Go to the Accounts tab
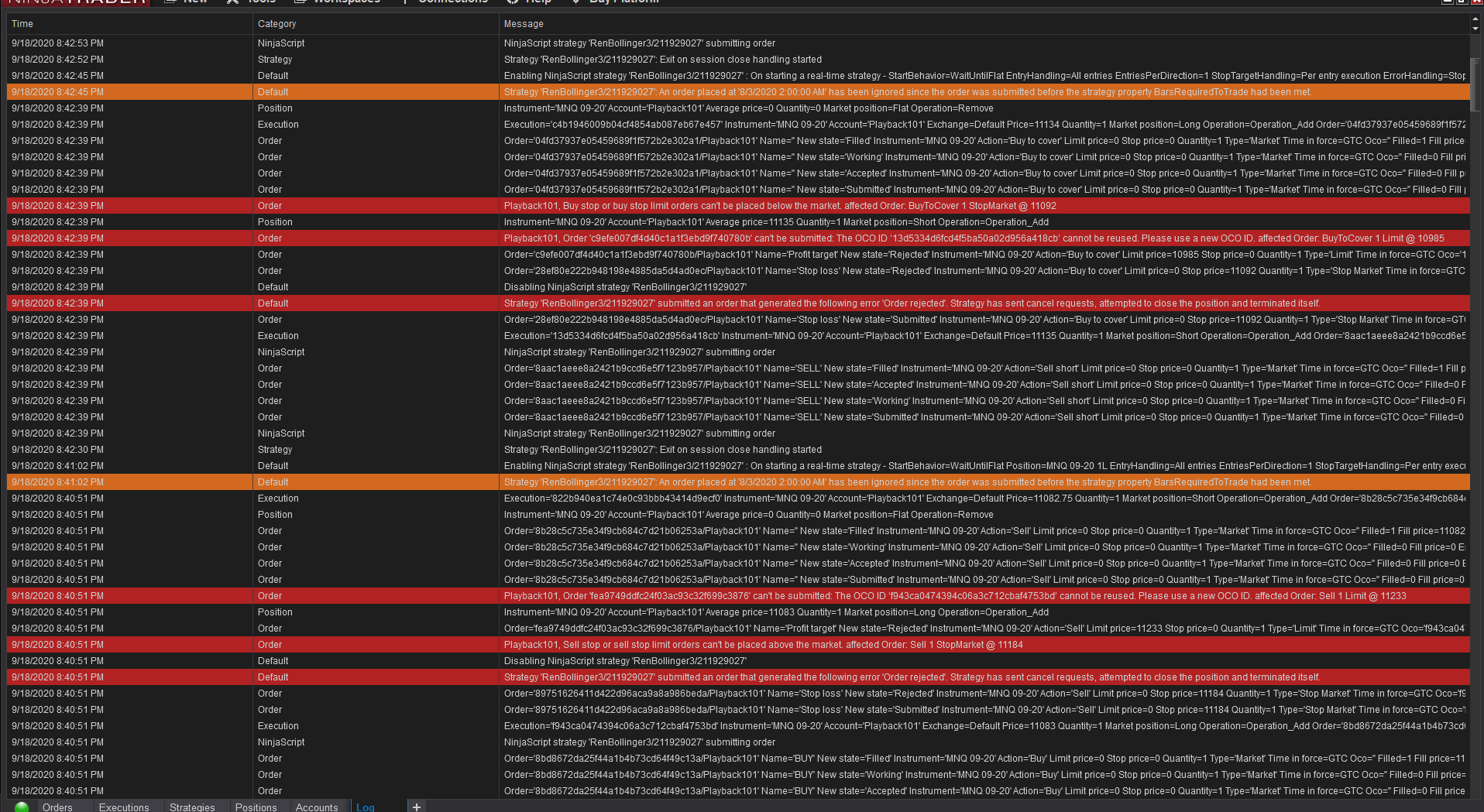1484x812 pixels. (x=317, y=807)
